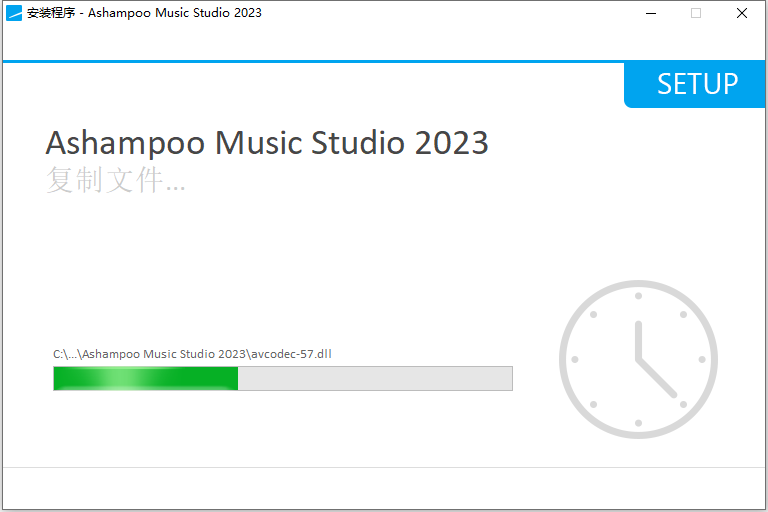The width and height of the screenshot is (768, 512).
Task: Click the Ashampoo Music Studio 2023 heading
Action: [267, 143]
